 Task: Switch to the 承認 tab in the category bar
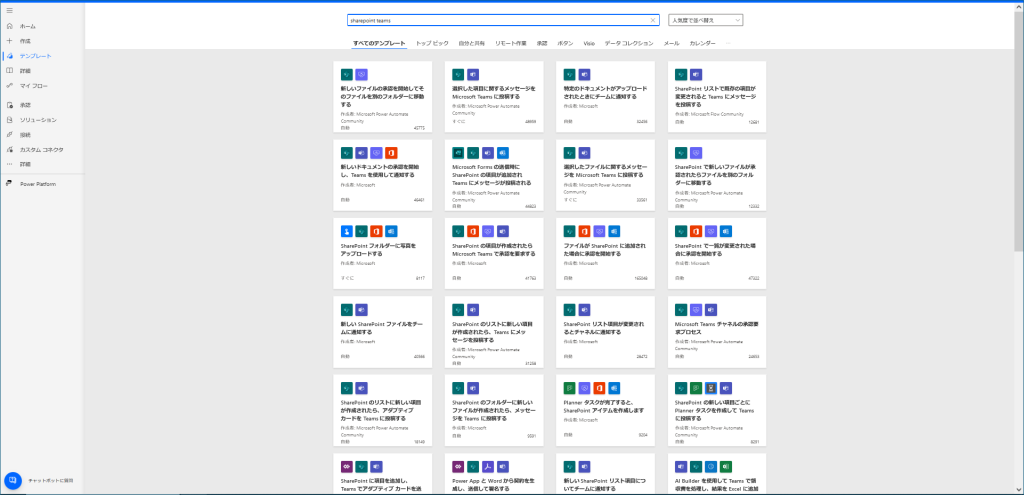point(542,43)
